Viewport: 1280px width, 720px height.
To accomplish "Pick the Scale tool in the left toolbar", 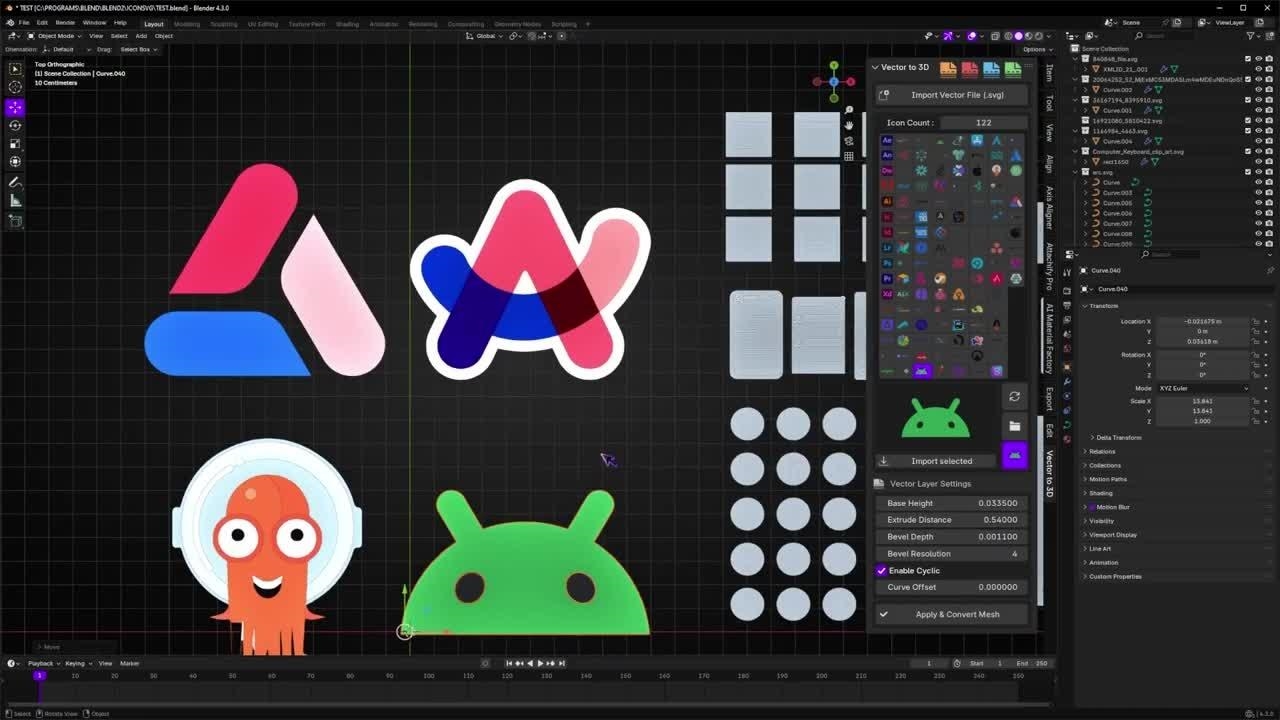I will [15, 144].
